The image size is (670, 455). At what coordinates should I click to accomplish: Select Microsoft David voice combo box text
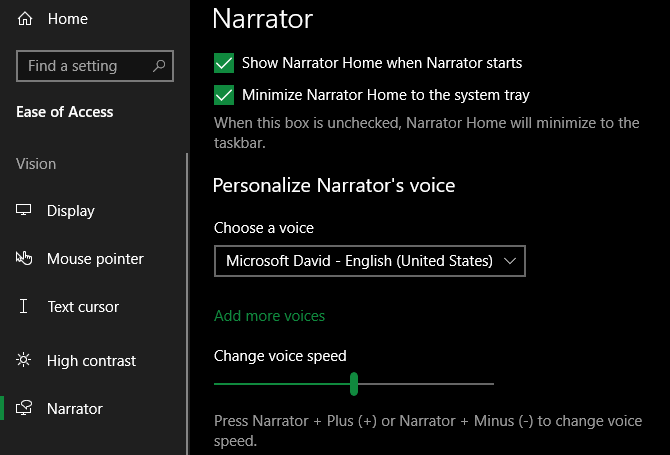pos(359,261)
